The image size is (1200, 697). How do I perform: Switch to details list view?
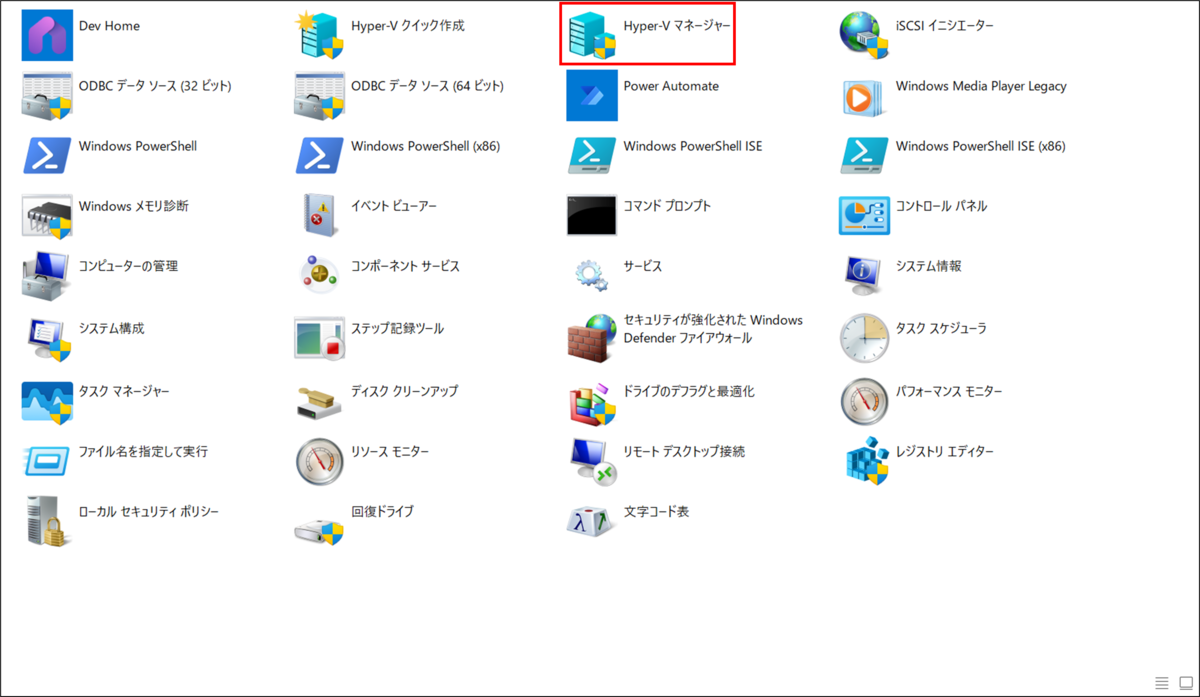click(x=1162, y=683)
